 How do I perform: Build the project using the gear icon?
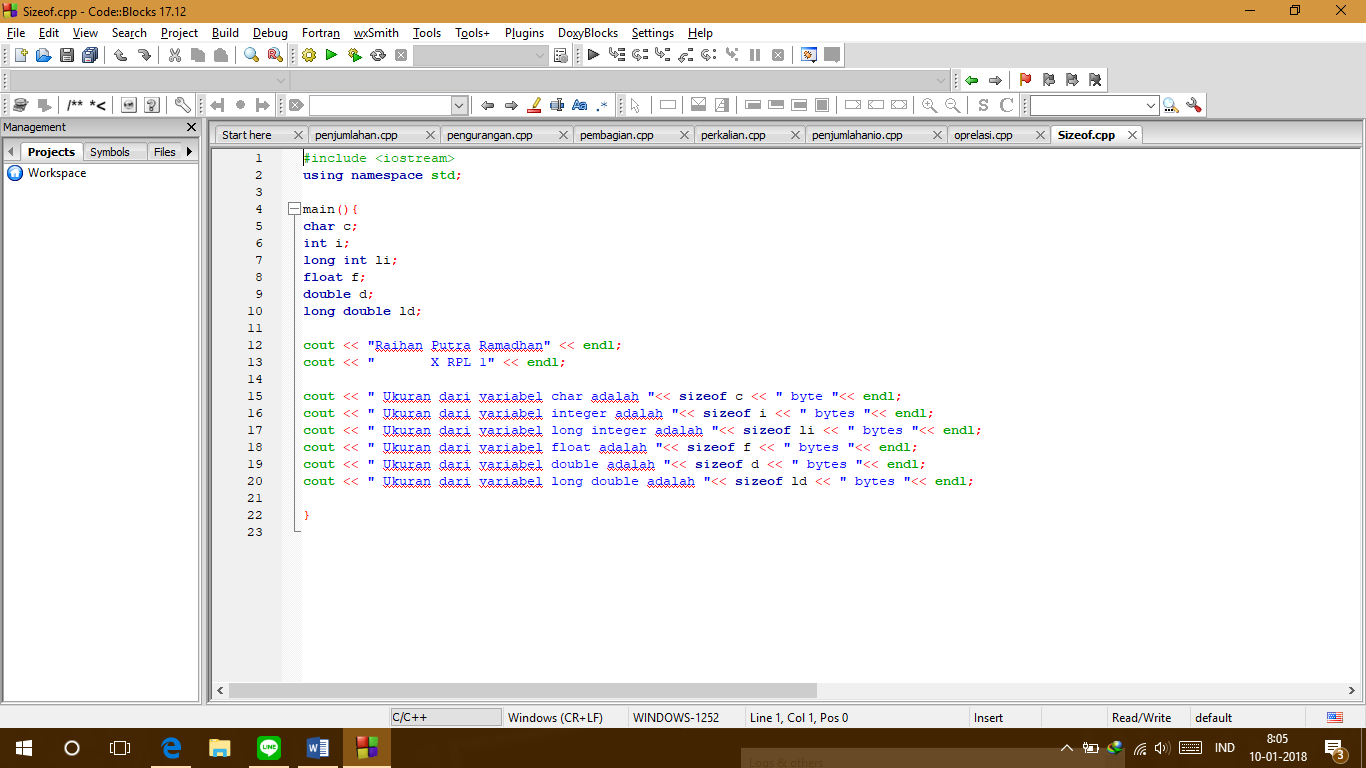tap(308, 54)
